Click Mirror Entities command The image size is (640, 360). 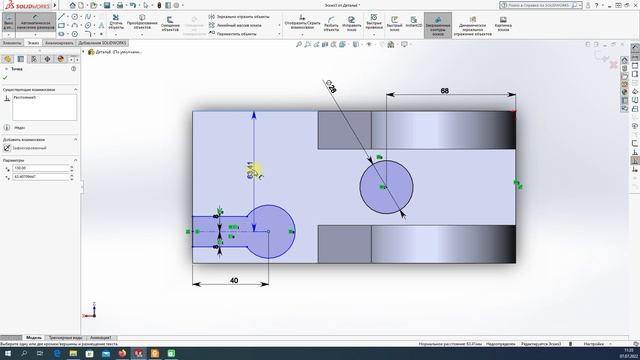point(239,17)
